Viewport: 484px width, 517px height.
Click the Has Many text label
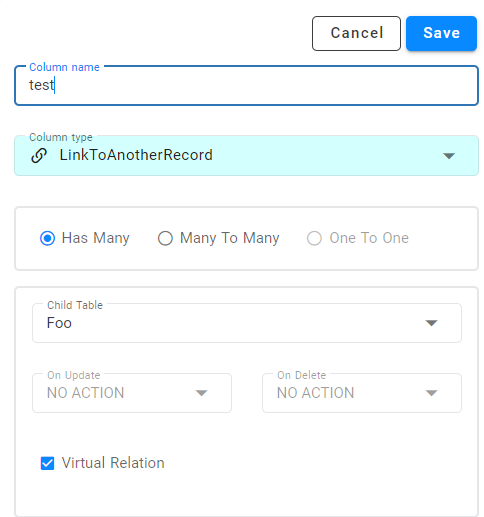tap(96, 238)
